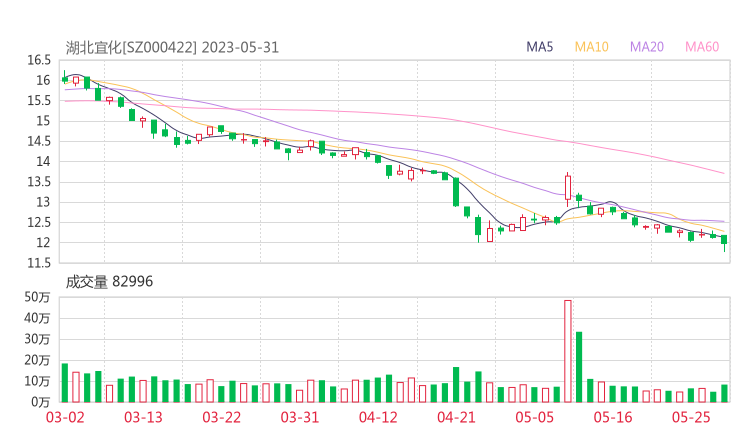Click the 05-25 date axis label
740x440 pixels.
point(691,417)
